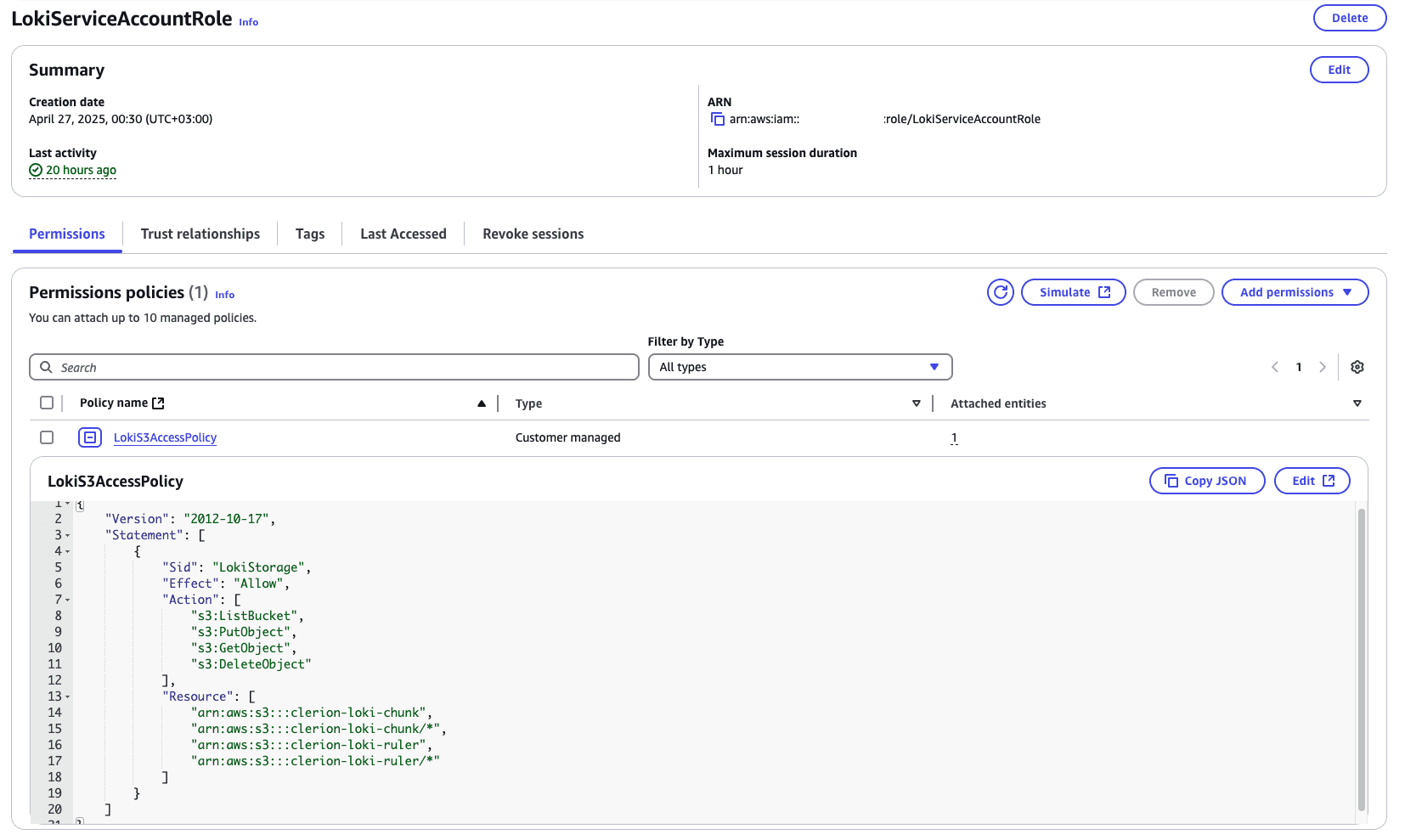Sort ascending by Policy name arrow

point(482,403)
